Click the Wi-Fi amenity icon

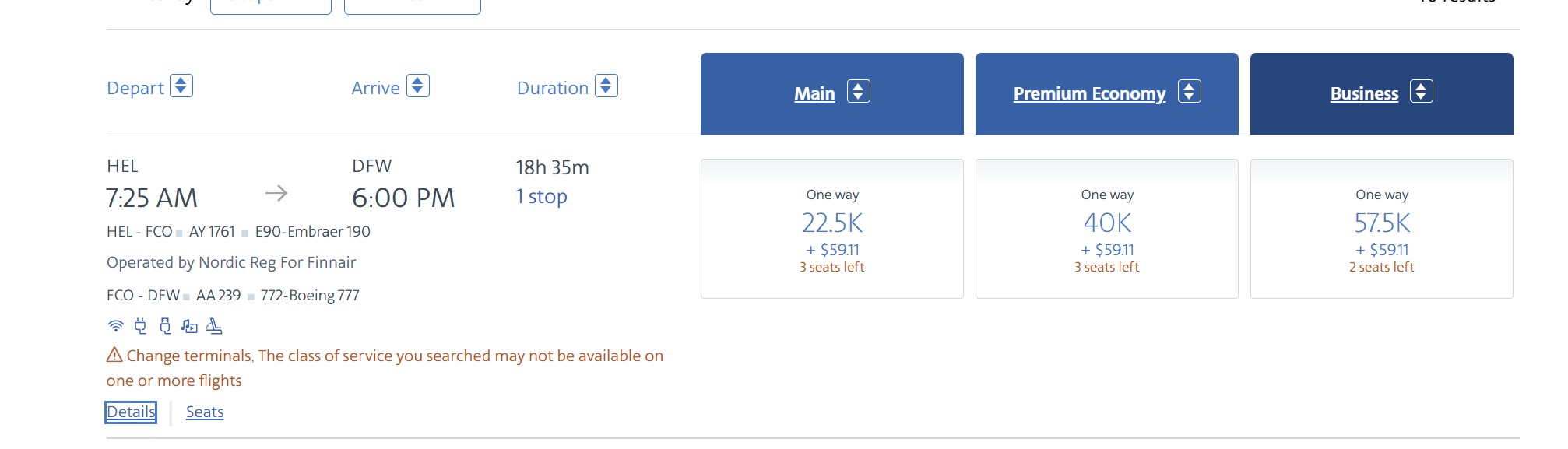click(x=115, y=326)
